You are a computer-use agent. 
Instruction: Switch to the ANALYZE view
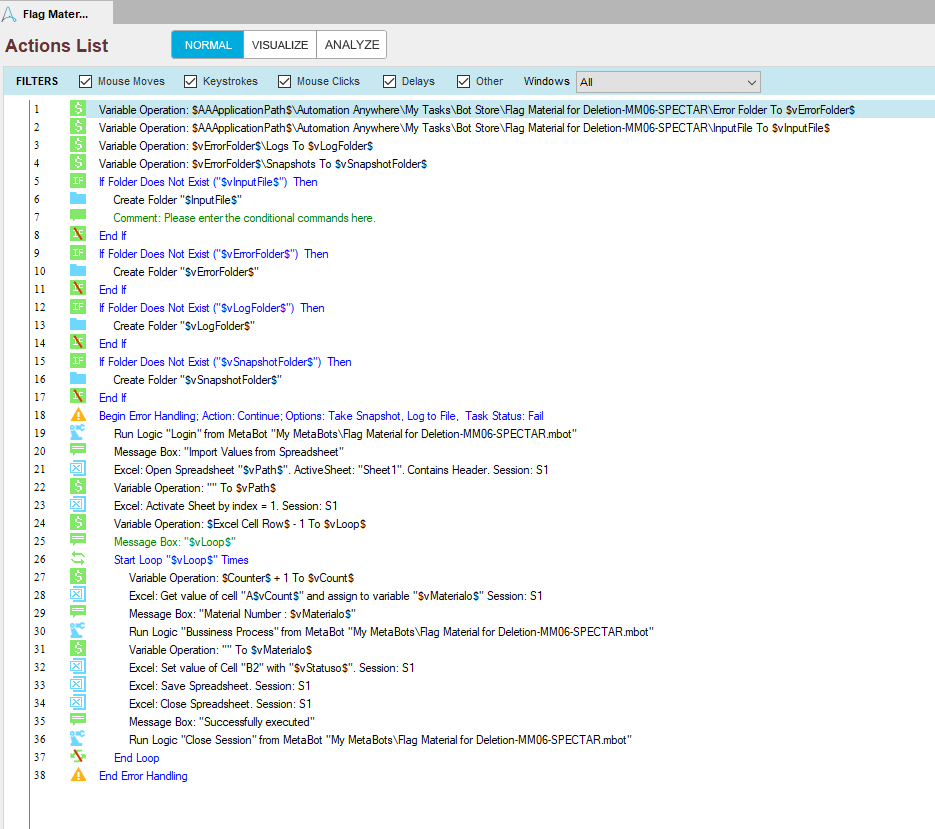(351, 45)
